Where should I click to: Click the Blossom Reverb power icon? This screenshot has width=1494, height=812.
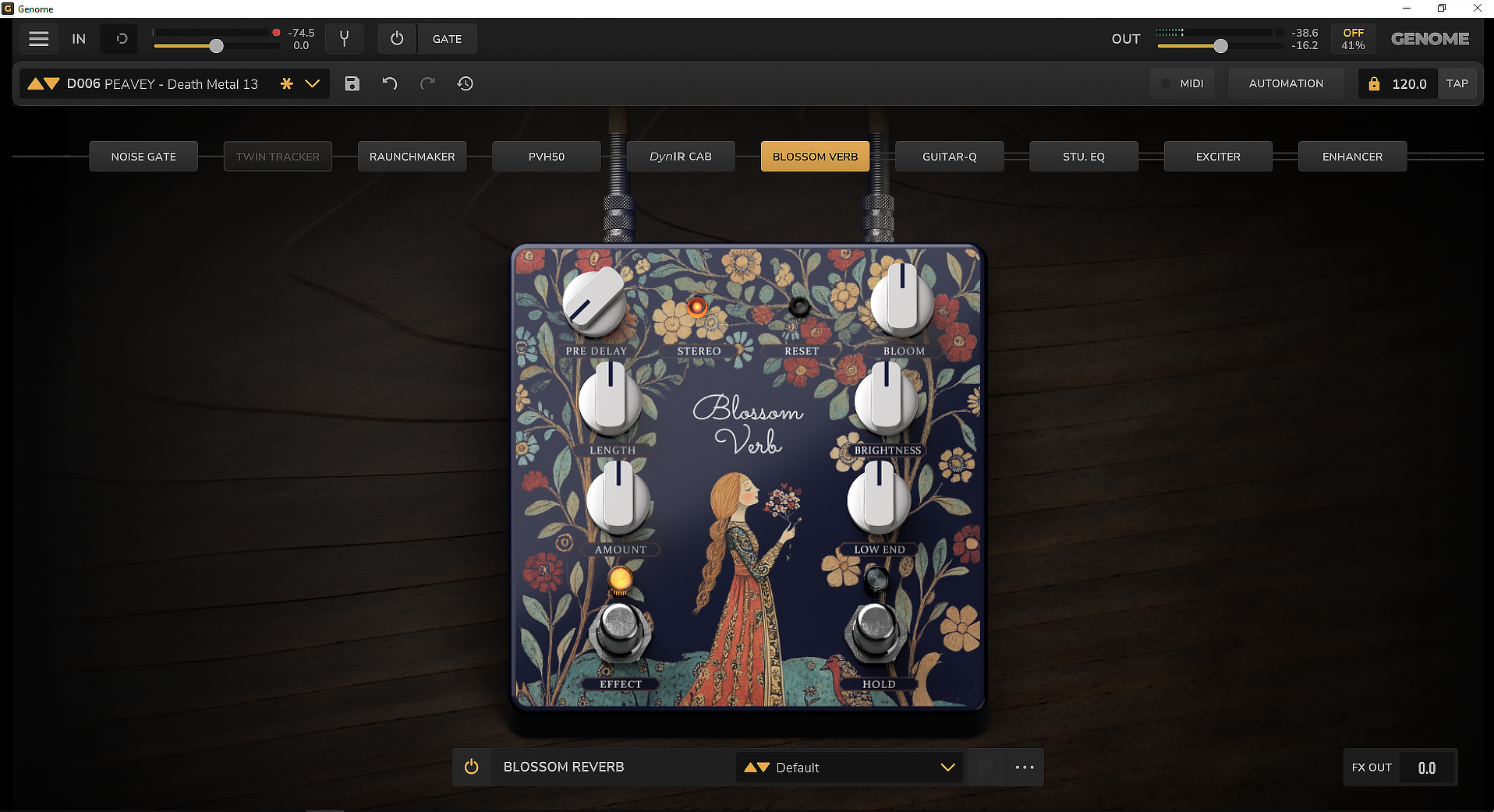(472, 767)
